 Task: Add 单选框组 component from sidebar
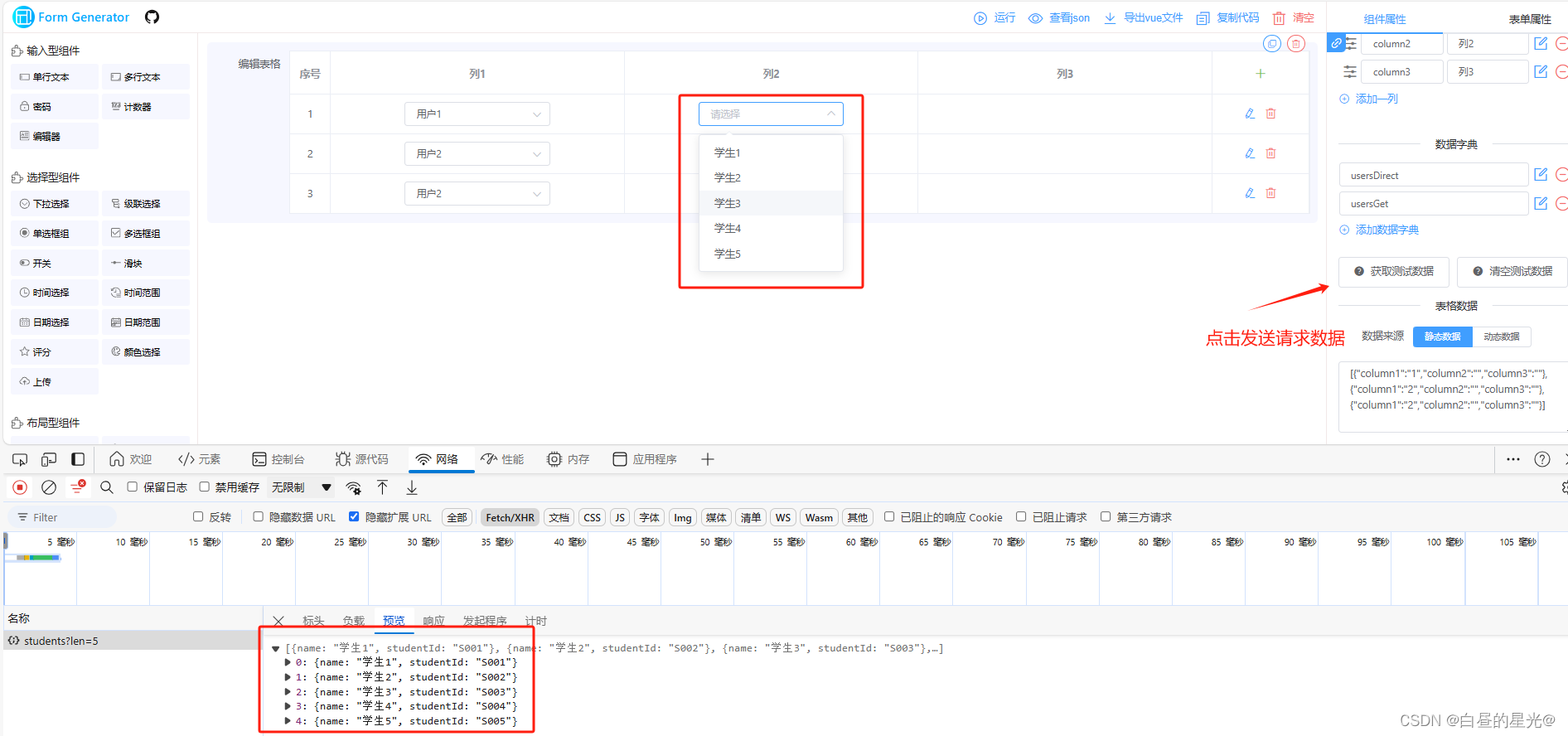(x=54, y=234)
